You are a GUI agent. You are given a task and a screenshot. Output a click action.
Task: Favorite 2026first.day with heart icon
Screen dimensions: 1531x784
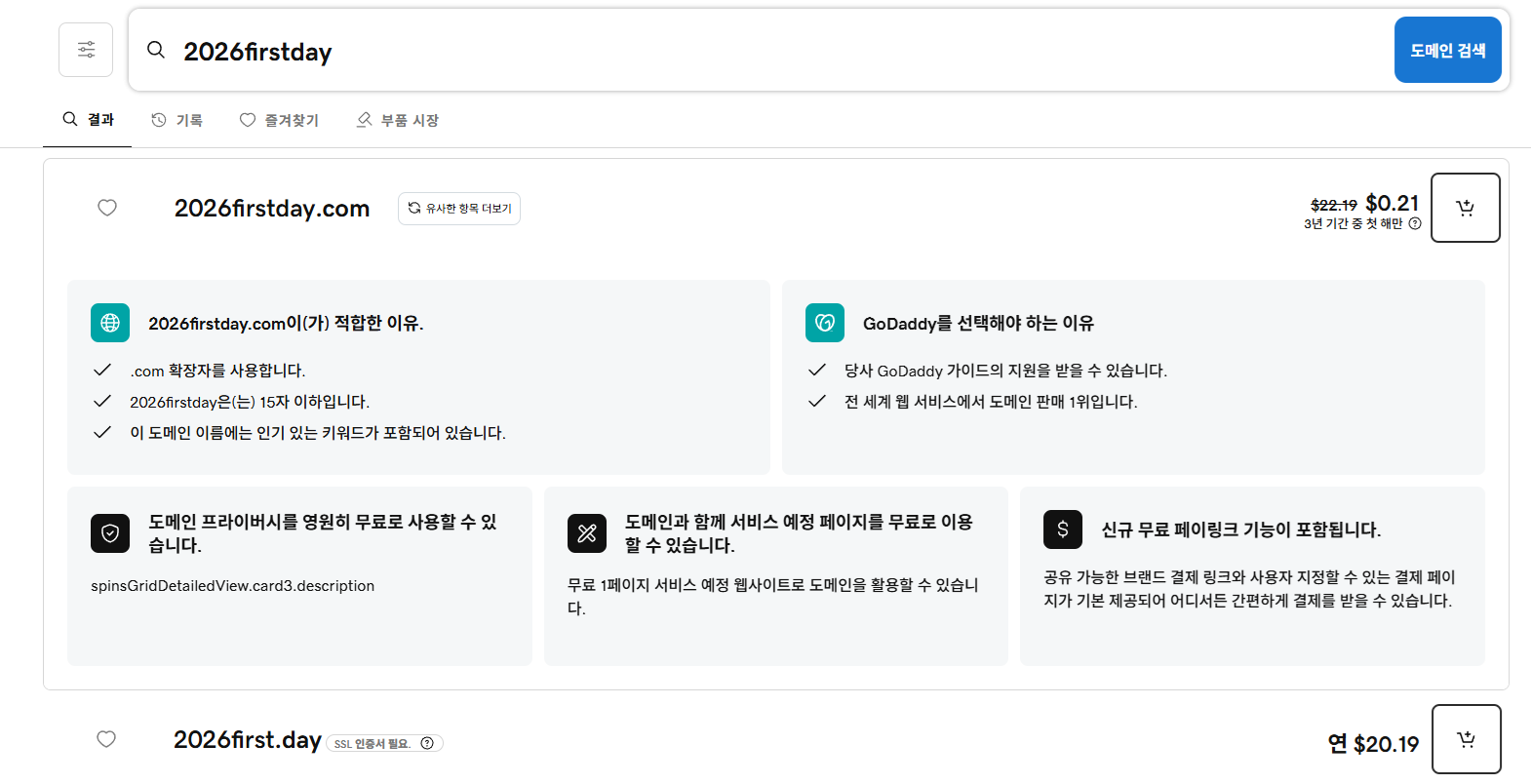coord(106,739)
